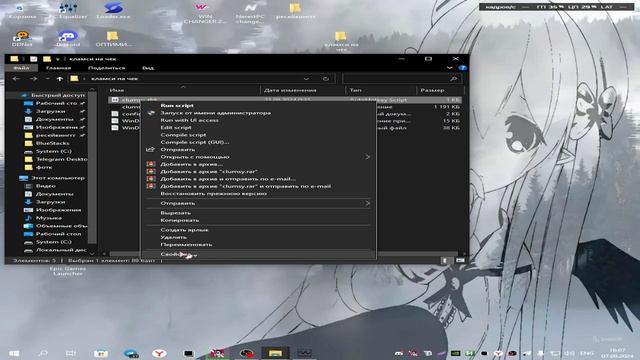Viewport: 640px width, 360px height.
Task: Click Explorer forward arrow
Action: tap(33, 79)
